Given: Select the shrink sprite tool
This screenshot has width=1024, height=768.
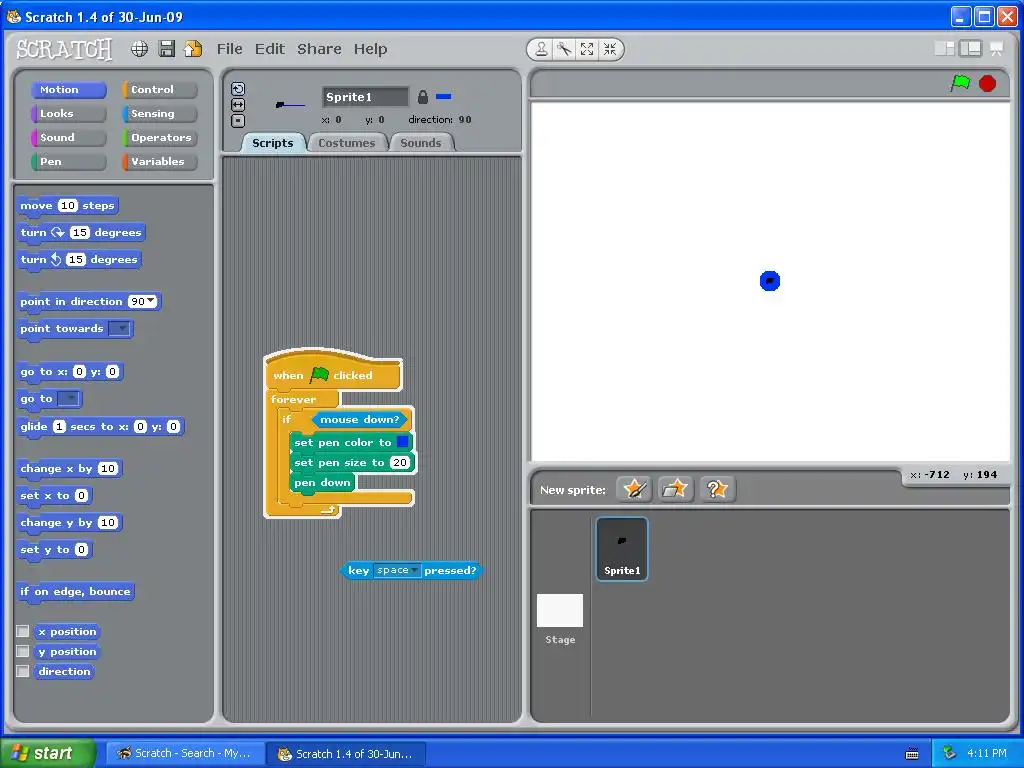Looking at the screenshot, I should (610, 49).
